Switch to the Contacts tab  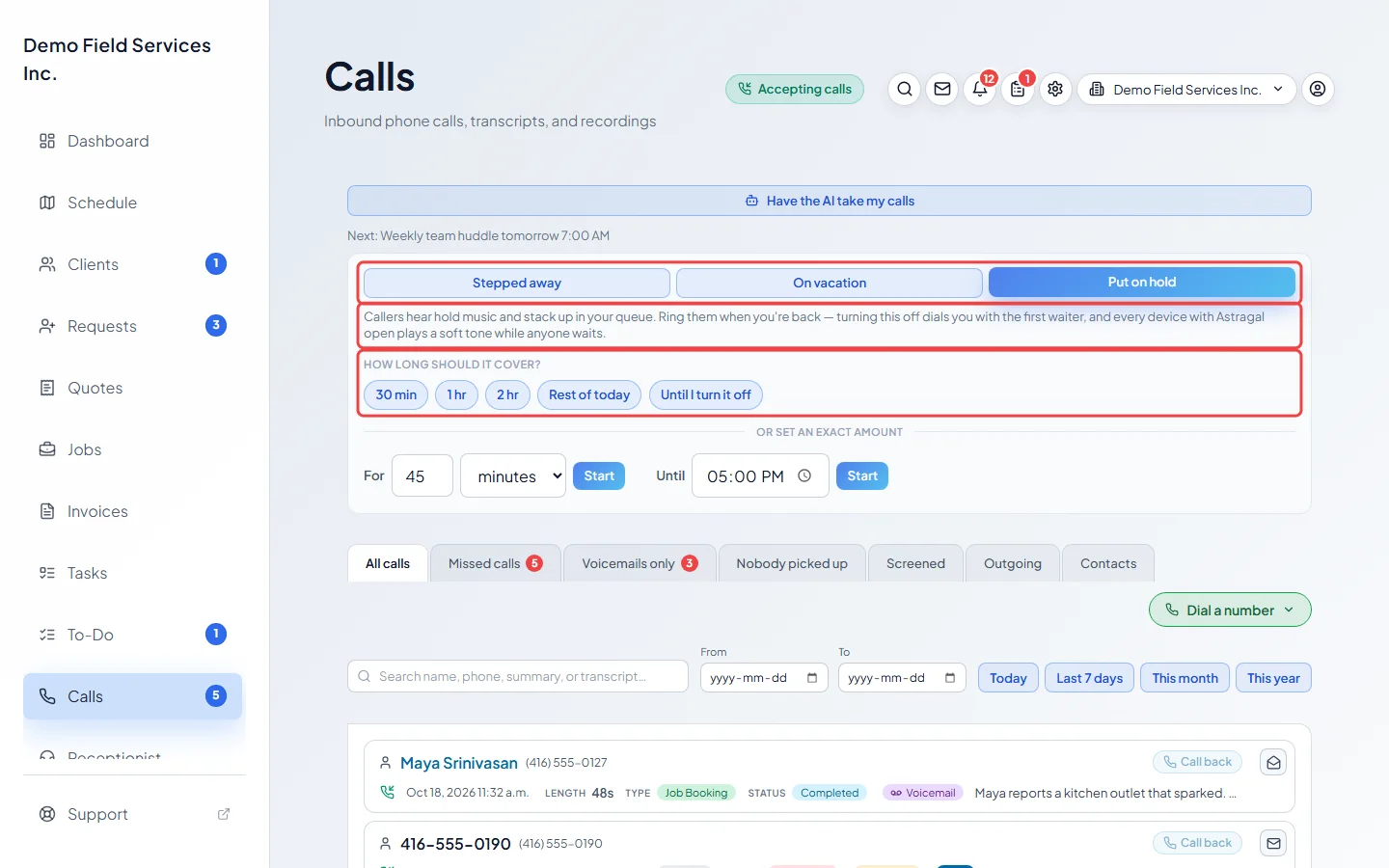1108,563
